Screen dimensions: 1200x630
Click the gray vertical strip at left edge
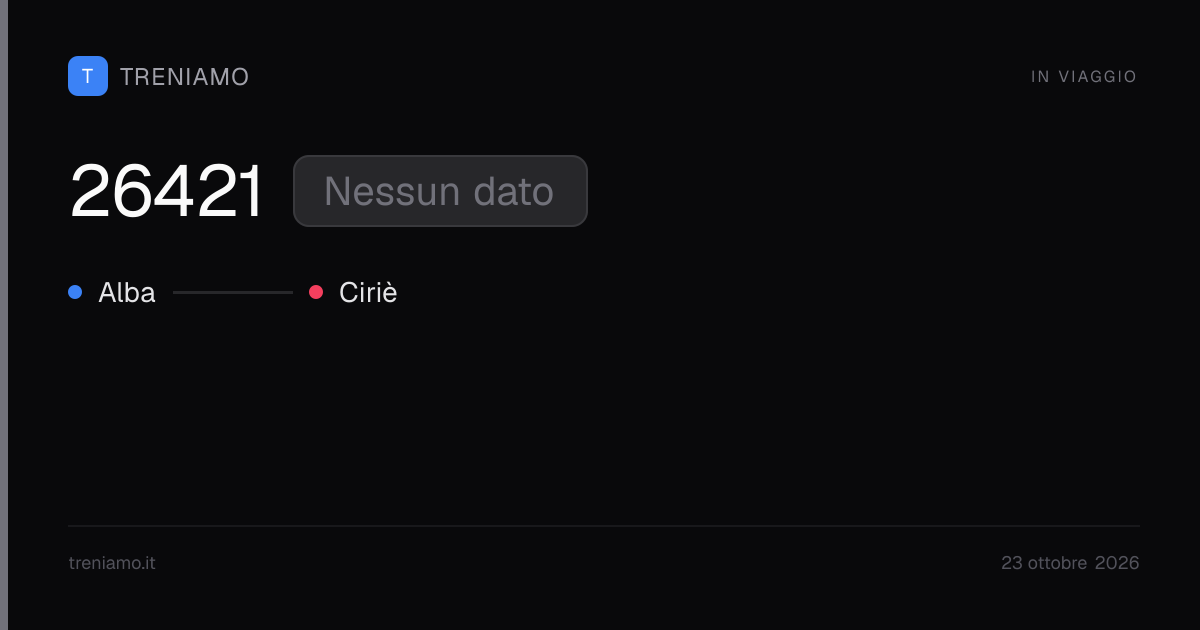click(4, 315)
